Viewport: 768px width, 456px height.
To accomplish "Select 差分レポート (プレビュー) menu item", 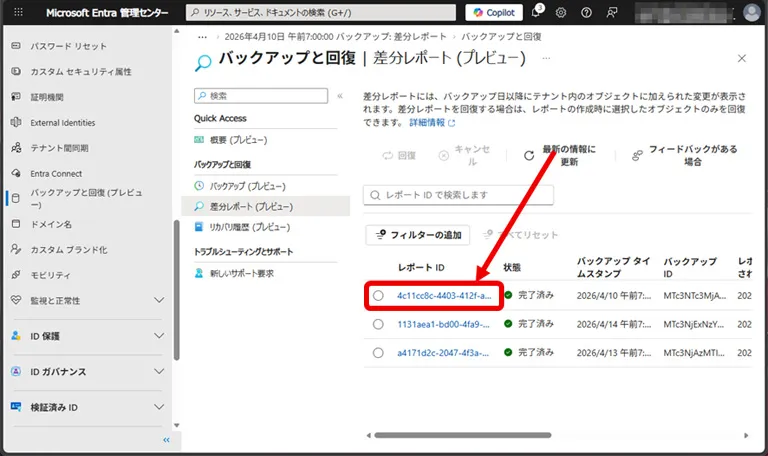I will (265, 206).
